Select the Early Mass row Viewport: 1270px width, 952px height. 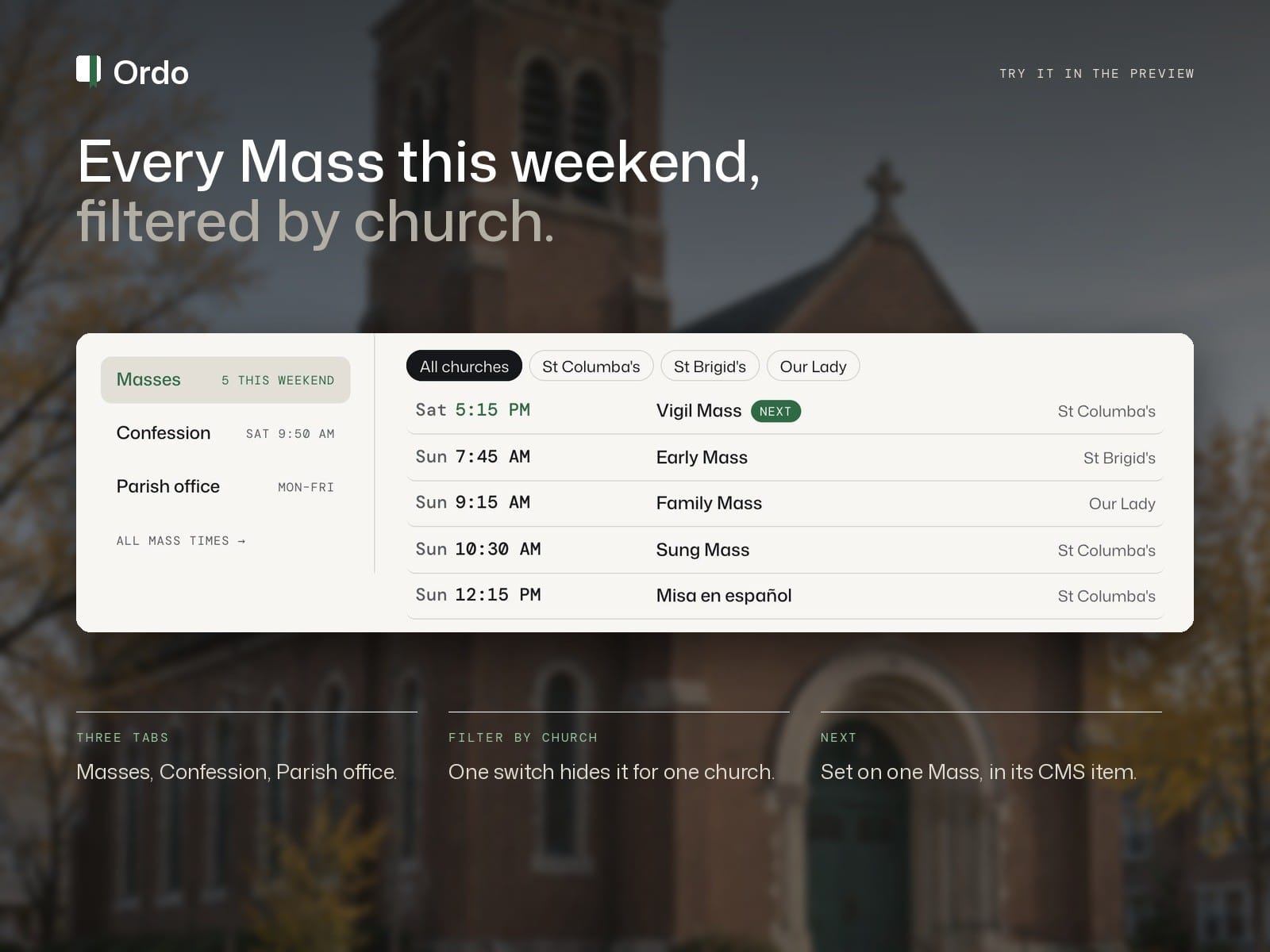point(785,458)
